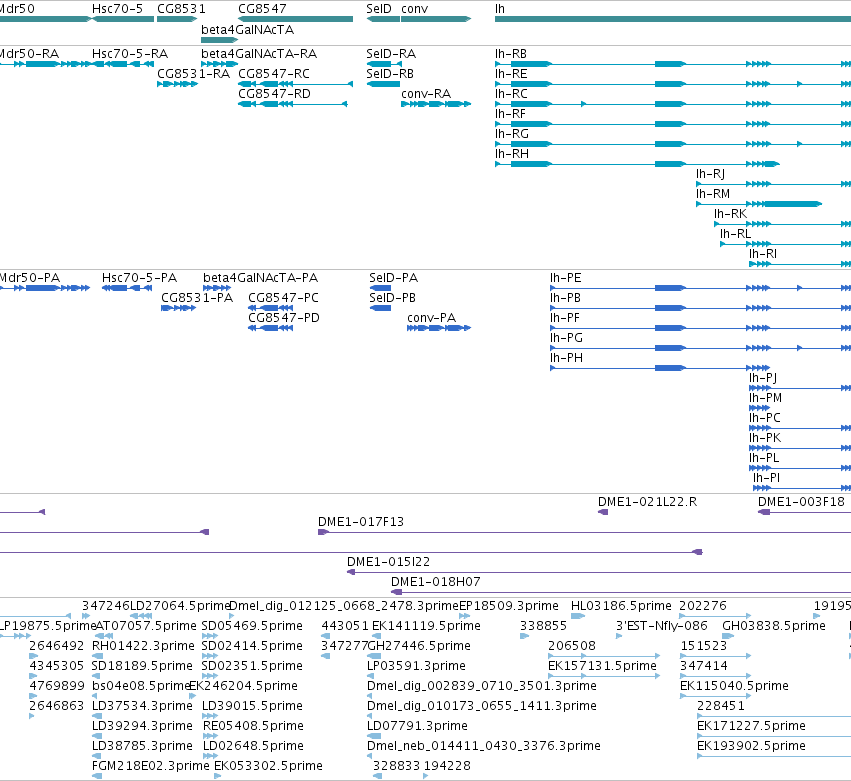Select protein SelD-PB
Image resolution: width=851 pixels, height=781 pixels.
pyautogui.click(x=392, y=298)
